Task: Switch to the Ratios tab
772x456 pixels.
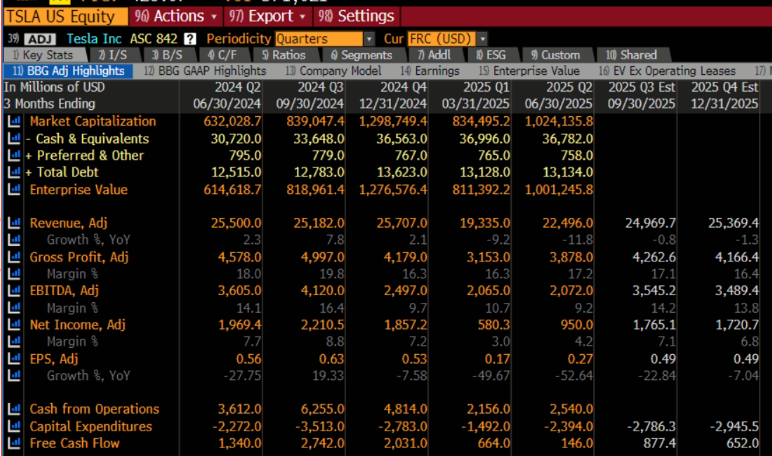Action: pyautogui.click(x=283, y=55)
